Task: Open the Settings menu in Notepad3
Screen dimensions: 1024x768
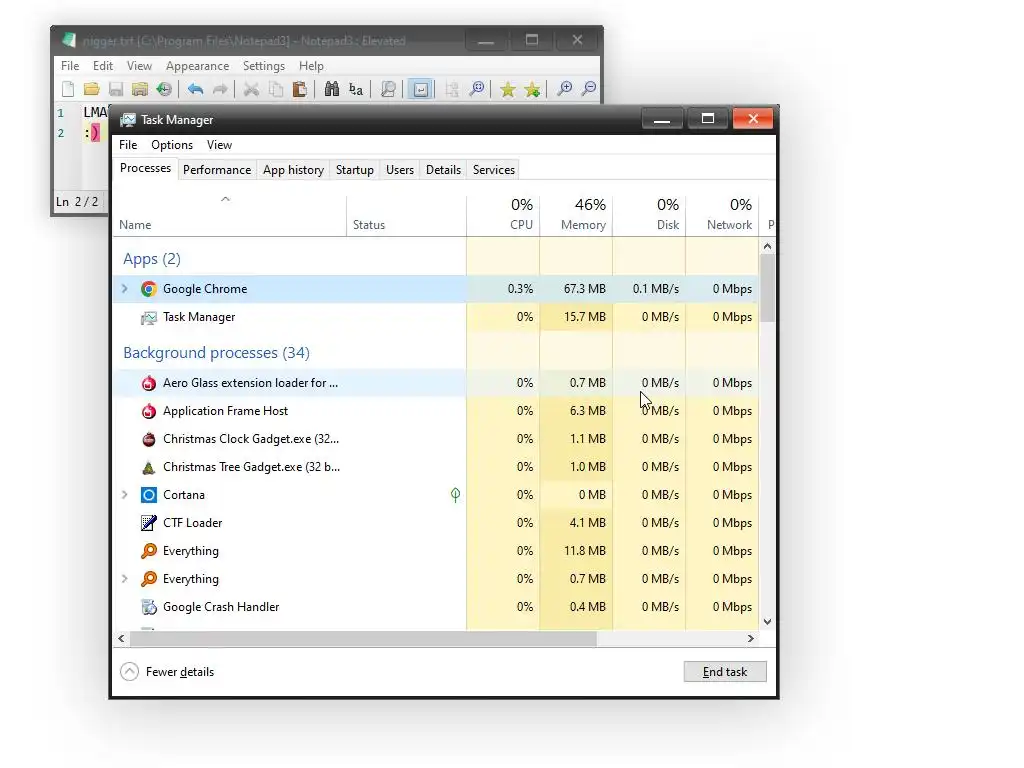Action: [x=264, y=66]
